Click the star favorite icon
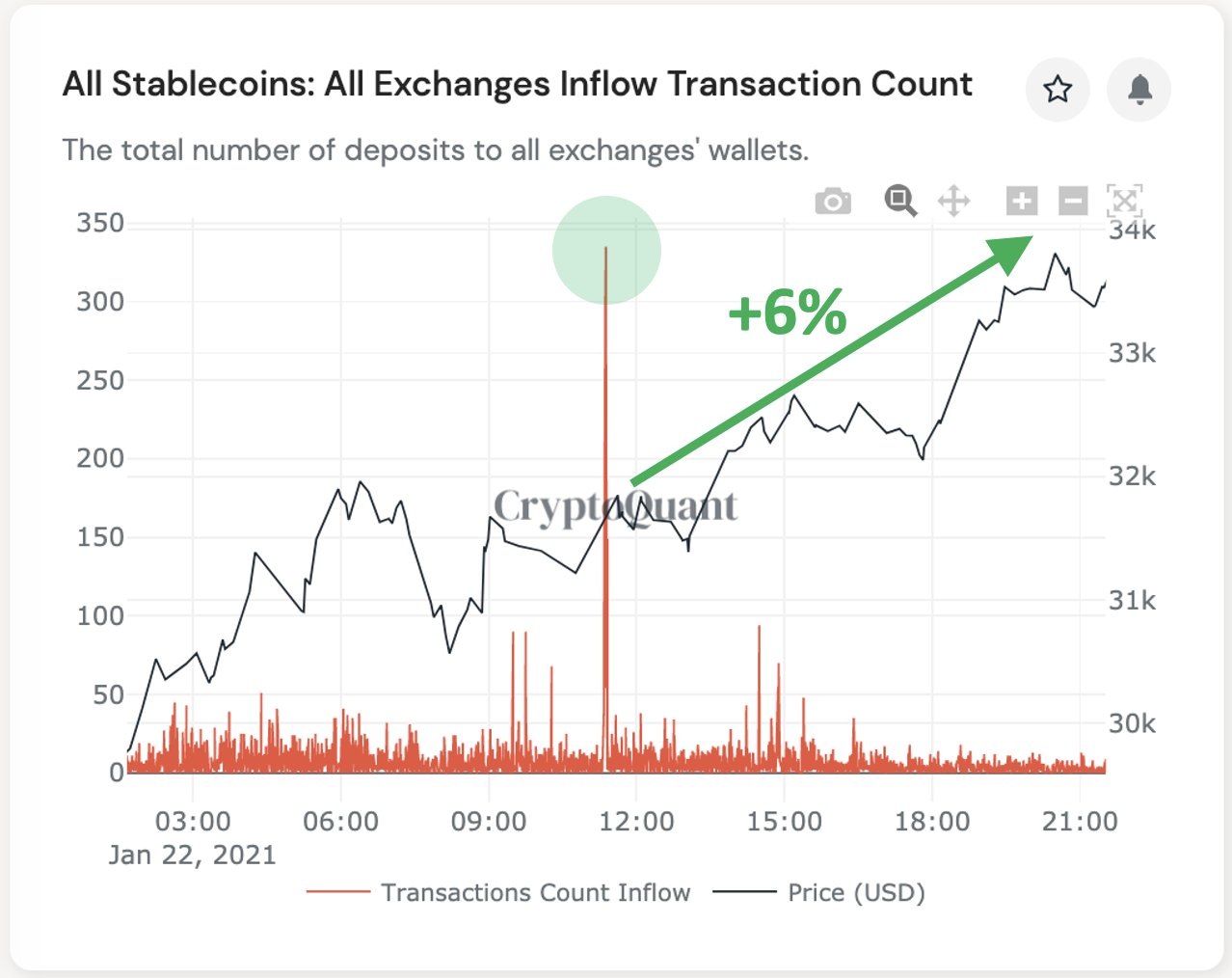The image size is (1232, 978). [1058, 90]
